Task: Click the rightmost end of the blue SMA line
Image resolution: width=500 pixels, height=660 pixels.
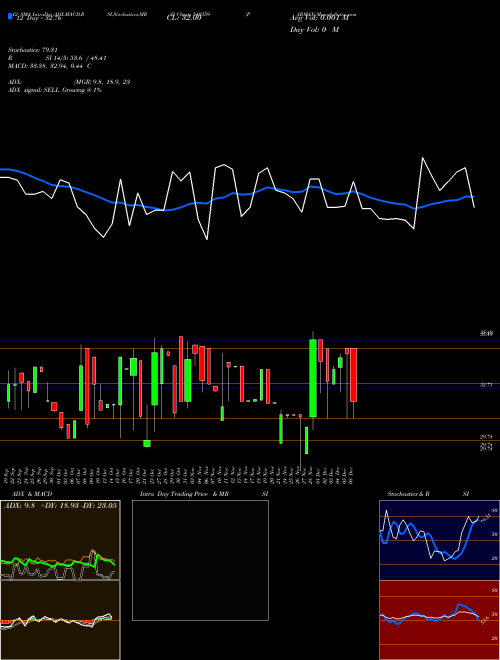Action: (473, 197)
